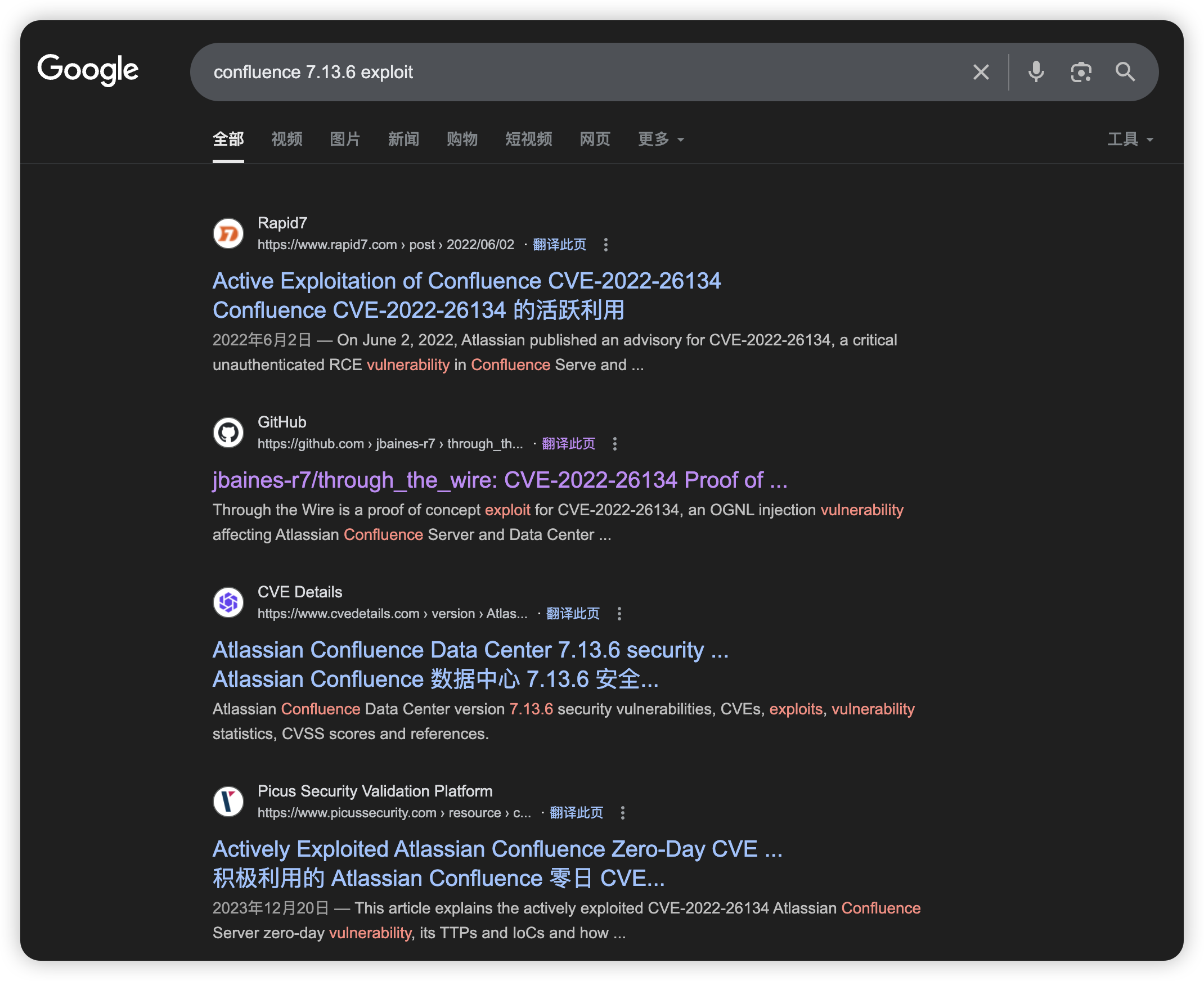Open Google Lens image search
1204x981 pixels.
pyautogui.click(x=1081, y=73)
